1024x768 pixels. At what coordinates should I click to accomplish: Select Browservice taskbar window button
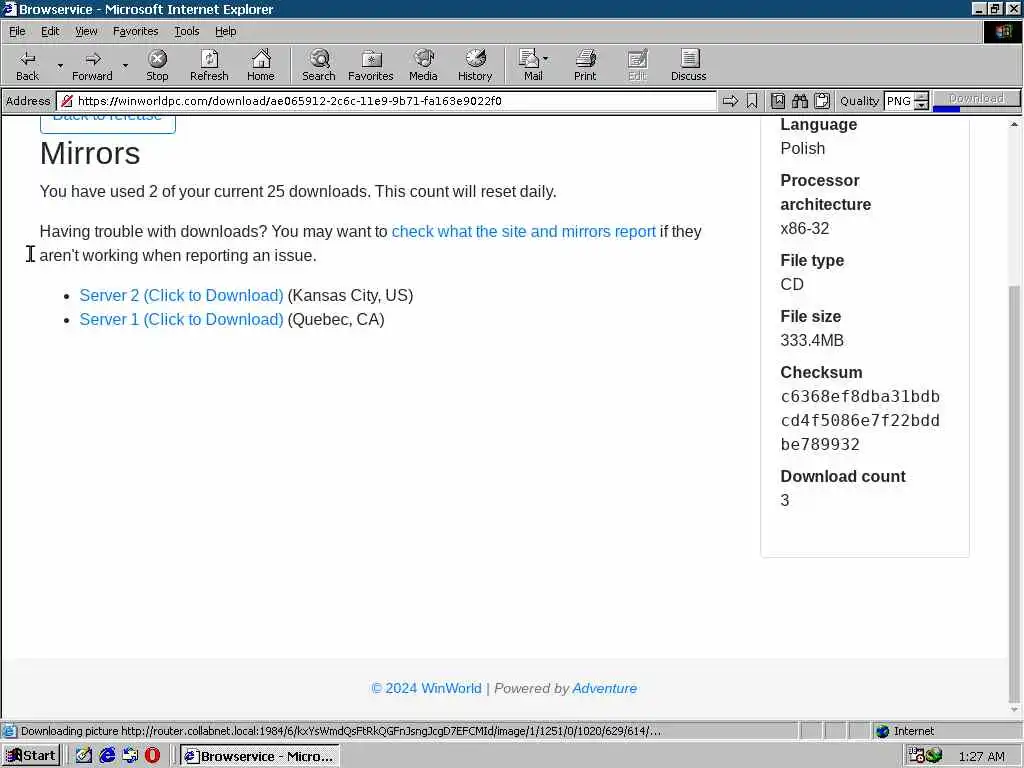click(259, 756)
